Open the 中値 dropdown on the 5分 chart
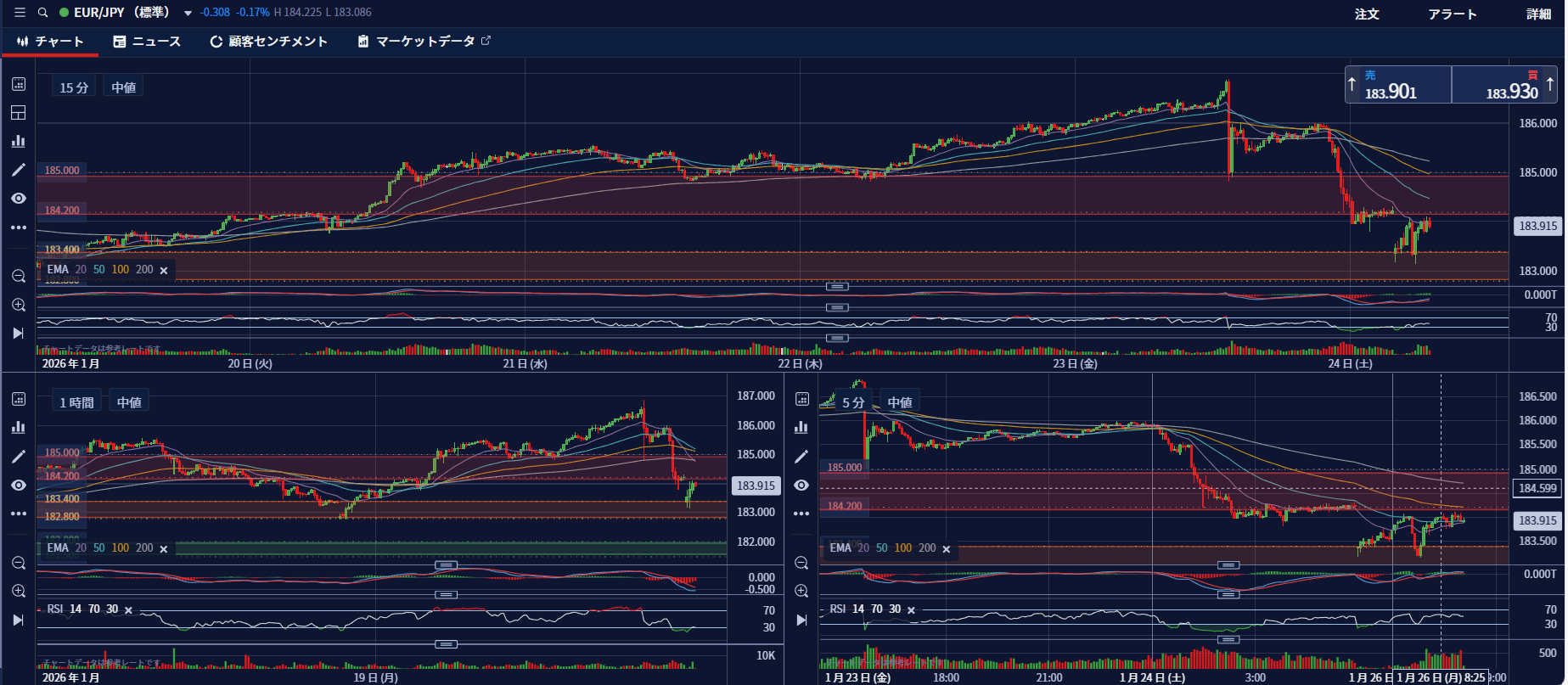Viewport: 1568px width, 685px height. (x=900, y=402)
